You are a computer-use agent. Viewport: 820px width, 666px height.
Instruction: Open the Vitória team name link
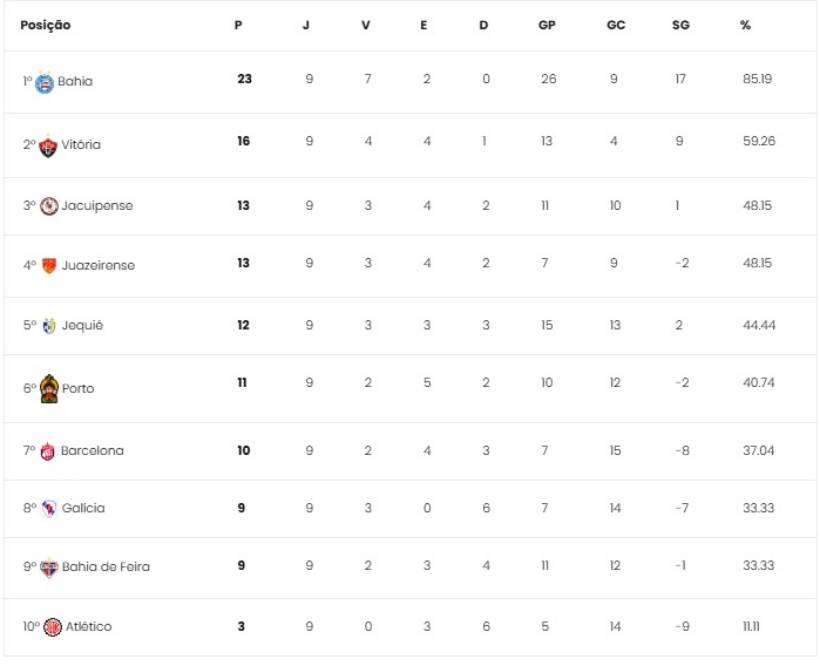pos(81,145)
